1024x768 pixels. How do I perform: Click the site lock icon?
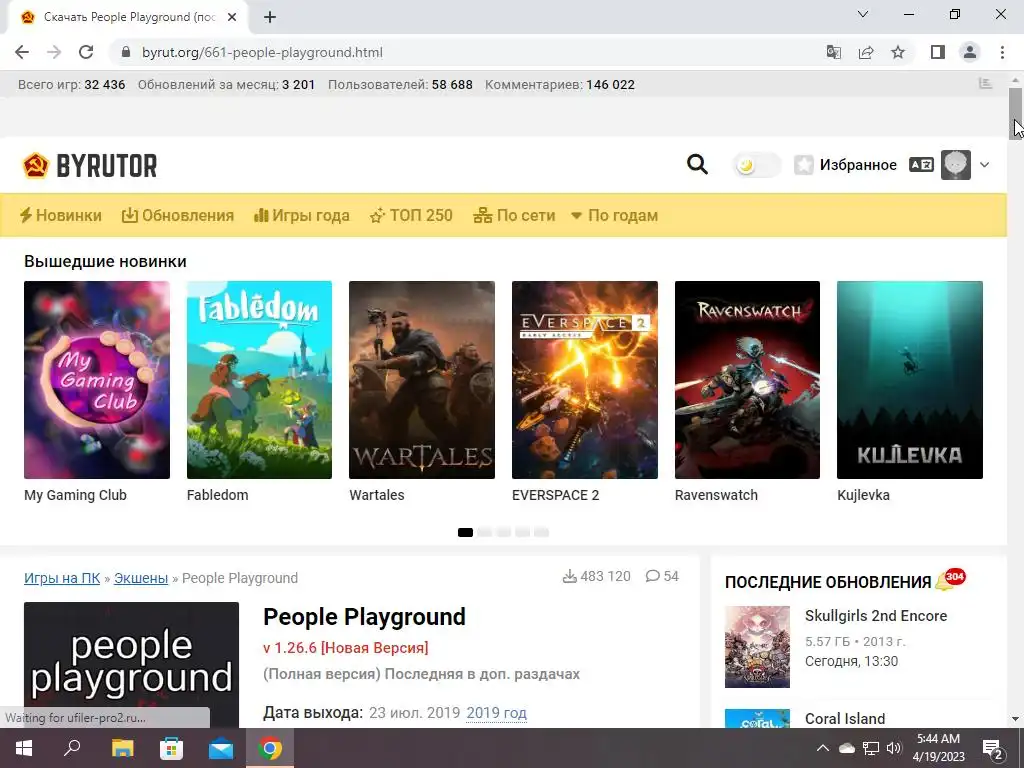click(126, 52)
